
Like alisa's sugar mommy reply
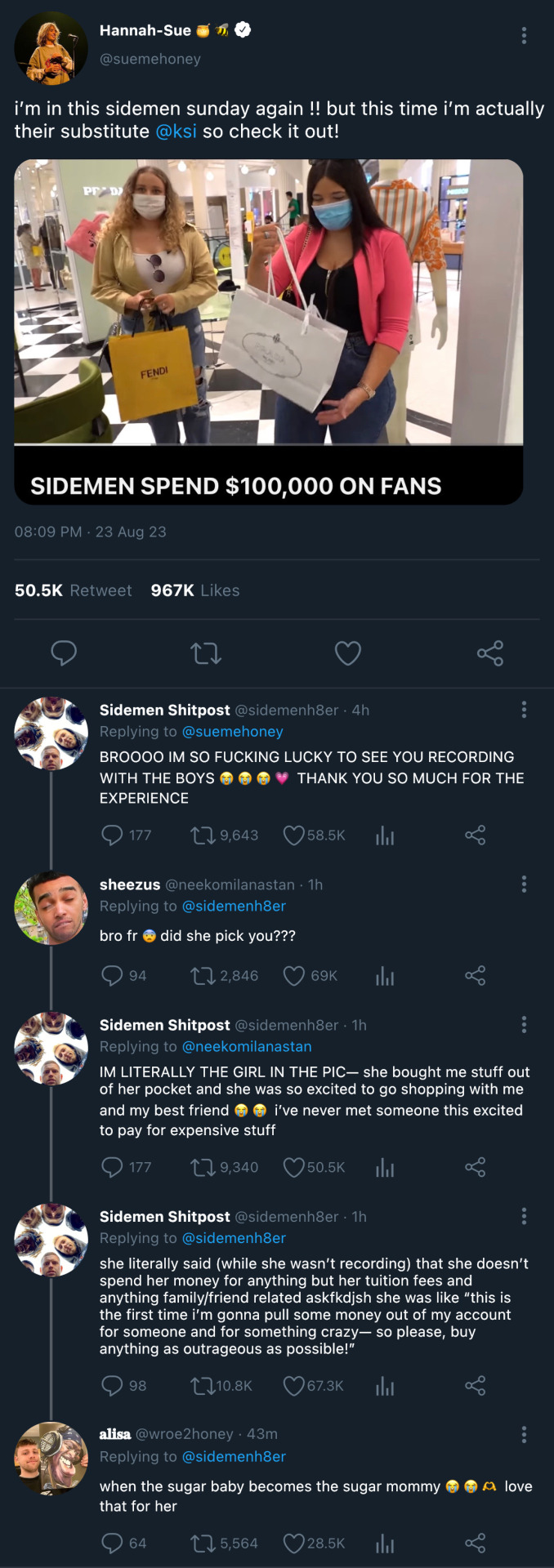point(294,1543)
